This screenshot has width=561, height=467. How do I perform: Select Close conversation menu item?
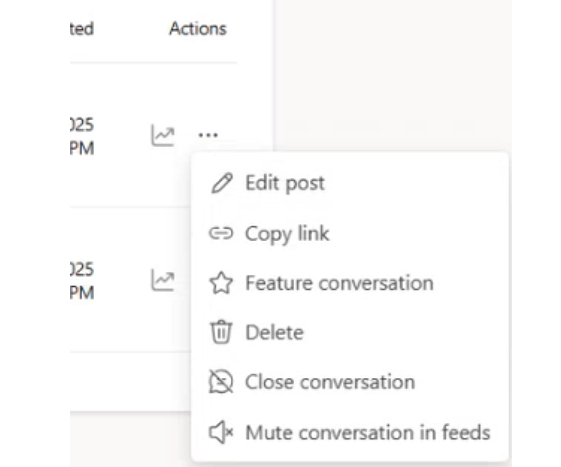coord(330,382)
